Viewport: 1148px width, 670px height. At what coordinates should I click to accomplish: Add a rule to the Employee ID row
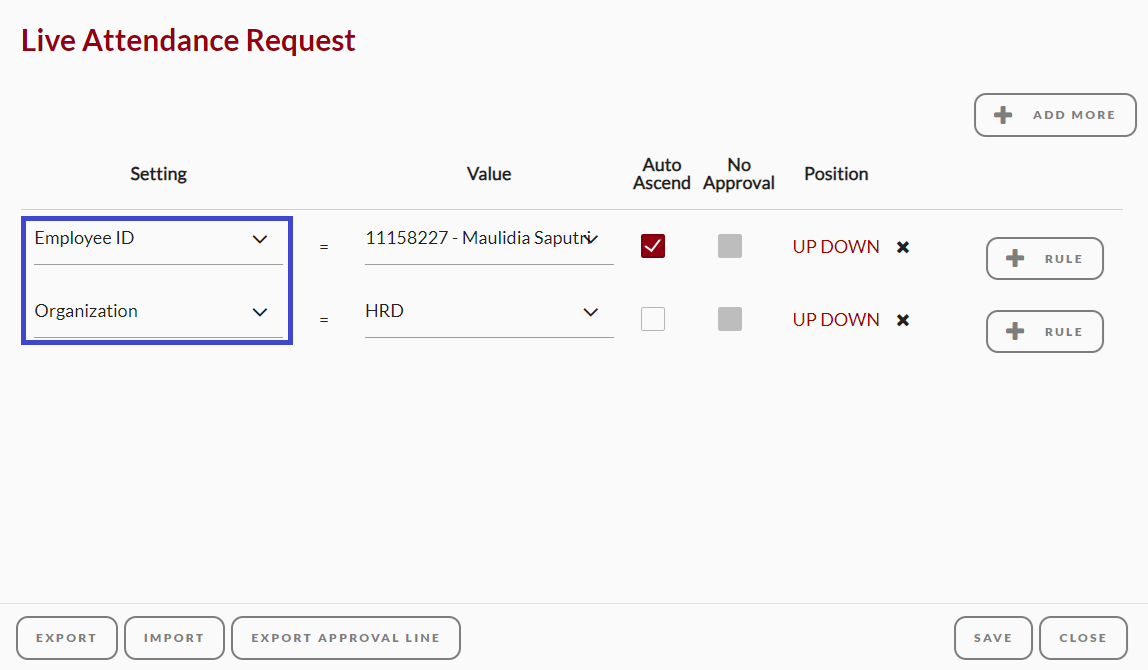1044,258
